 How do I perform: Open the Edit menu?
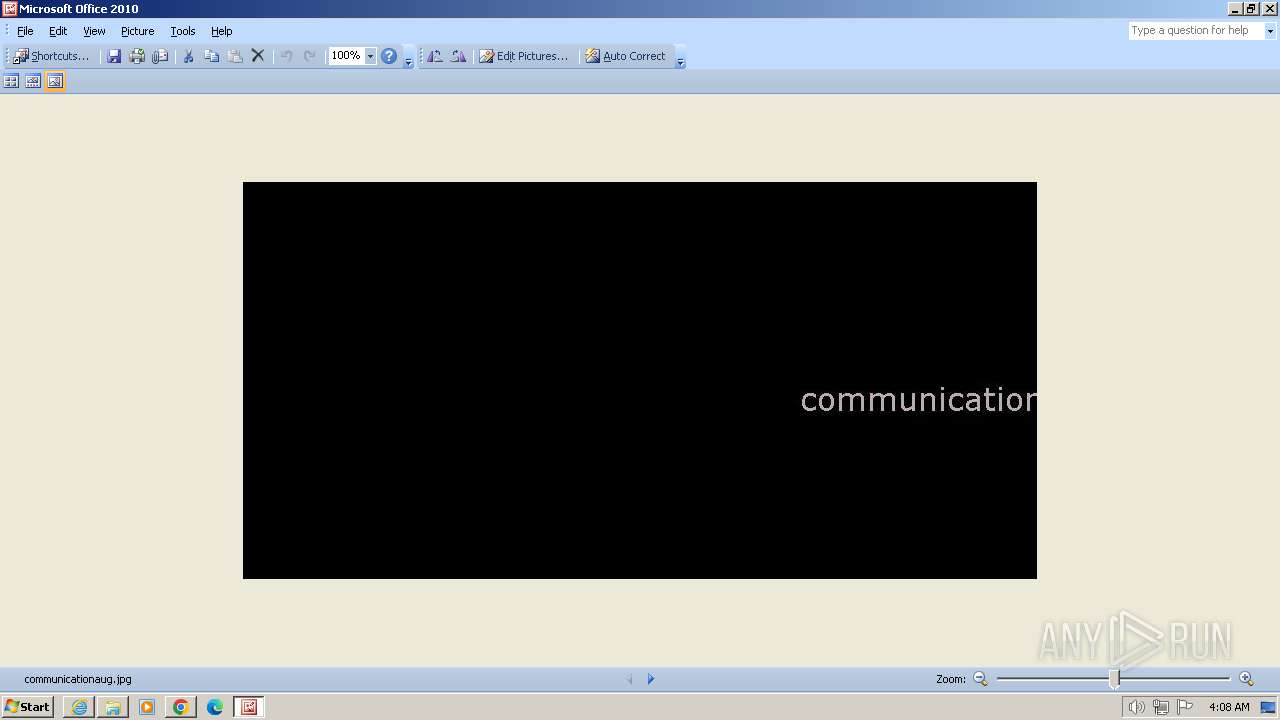tap(58, 31)
